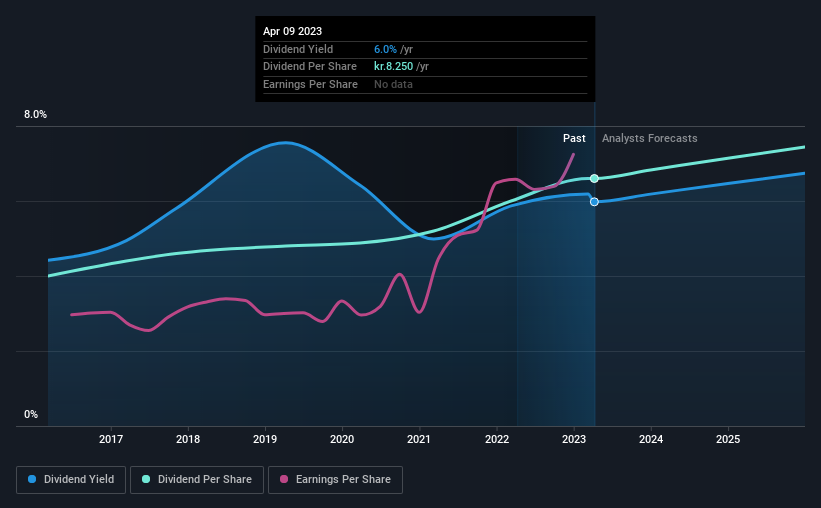Screen dimensions: 821x508
Task: Click the 2023 x-axis label
Action: point(574,439)
